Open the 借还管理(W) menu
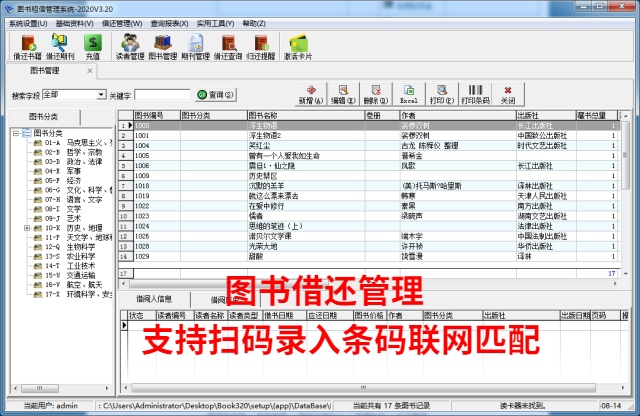Image resolution: width=640 pixels, height=416 pixels. pos(122,24)
